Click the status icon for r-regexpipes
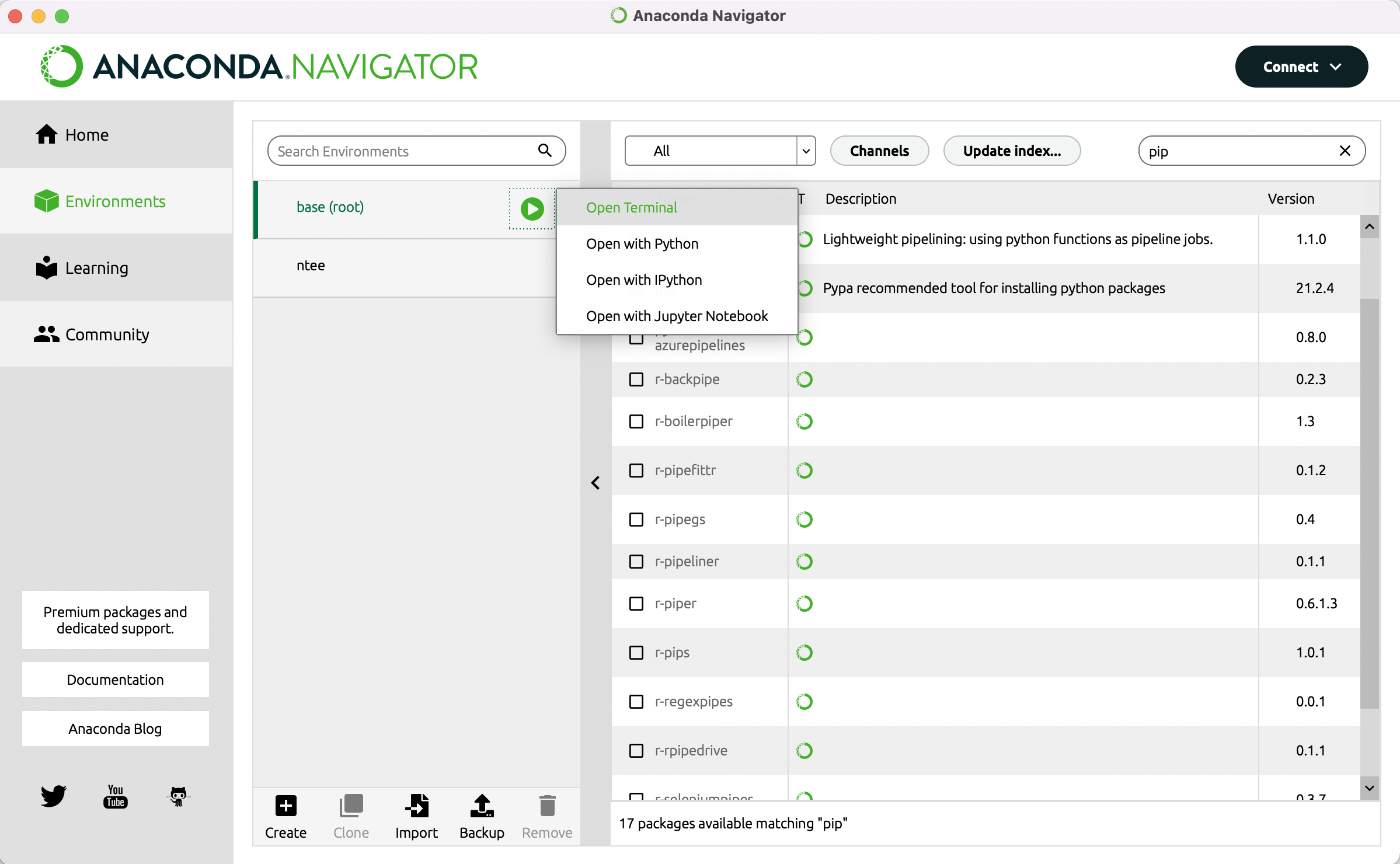Screen dimensions: 1400x864 coord(805,702)
